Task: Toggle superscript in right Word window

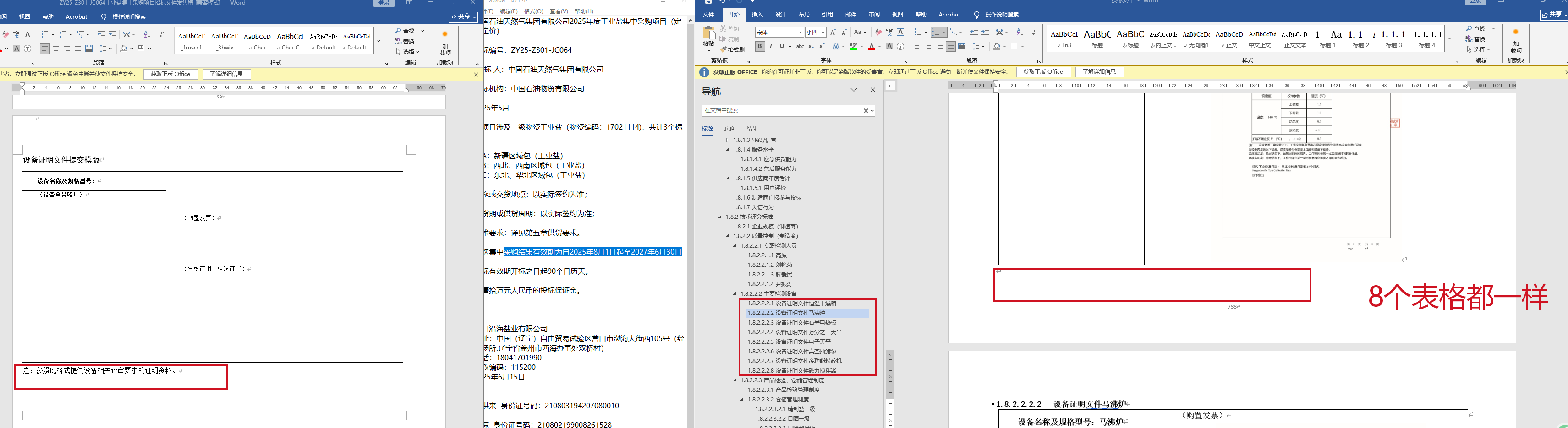Action: point(822,46)
